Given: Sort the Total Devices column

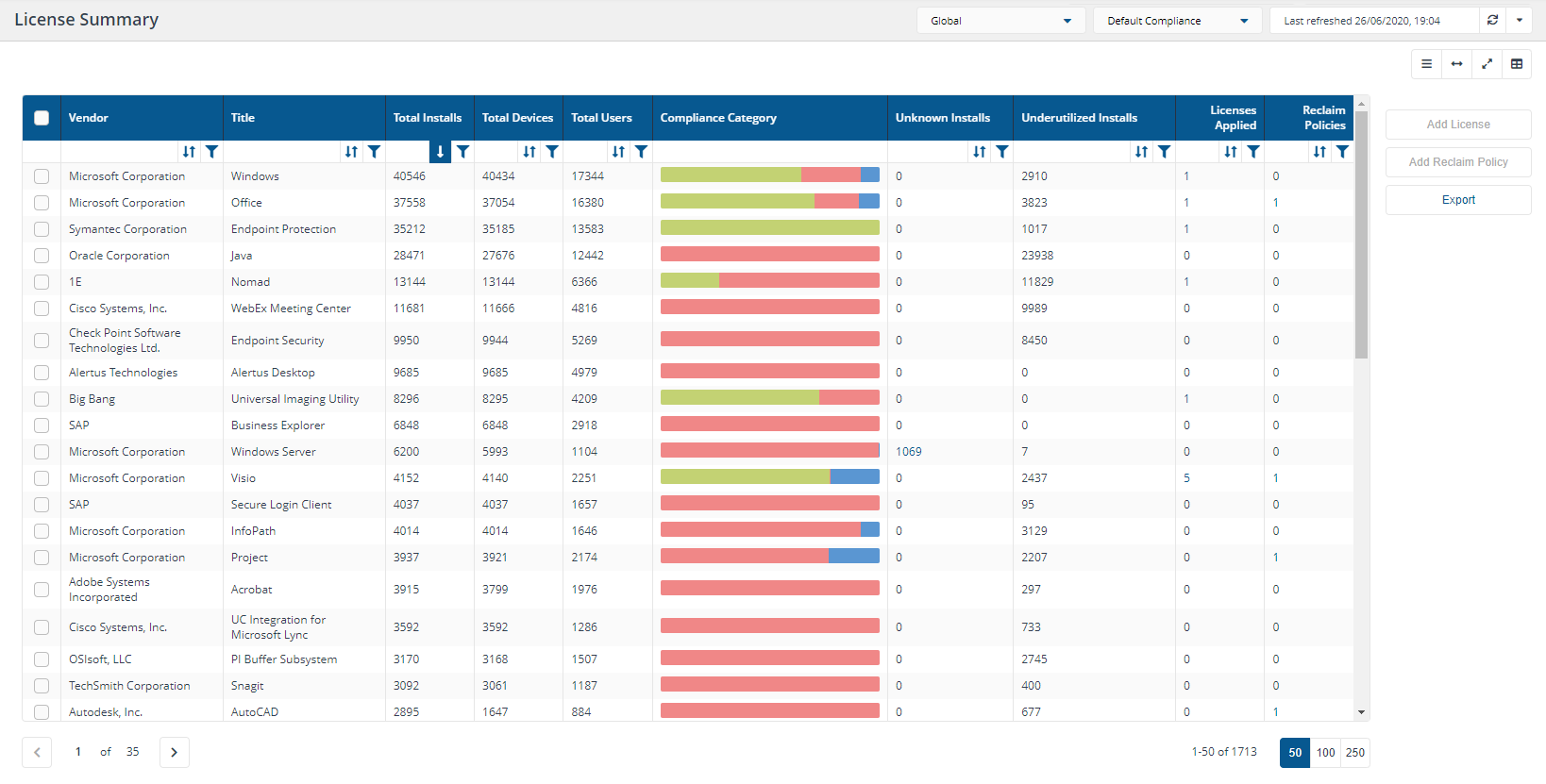Looking at the screenshot, I should tap(529, 152).
